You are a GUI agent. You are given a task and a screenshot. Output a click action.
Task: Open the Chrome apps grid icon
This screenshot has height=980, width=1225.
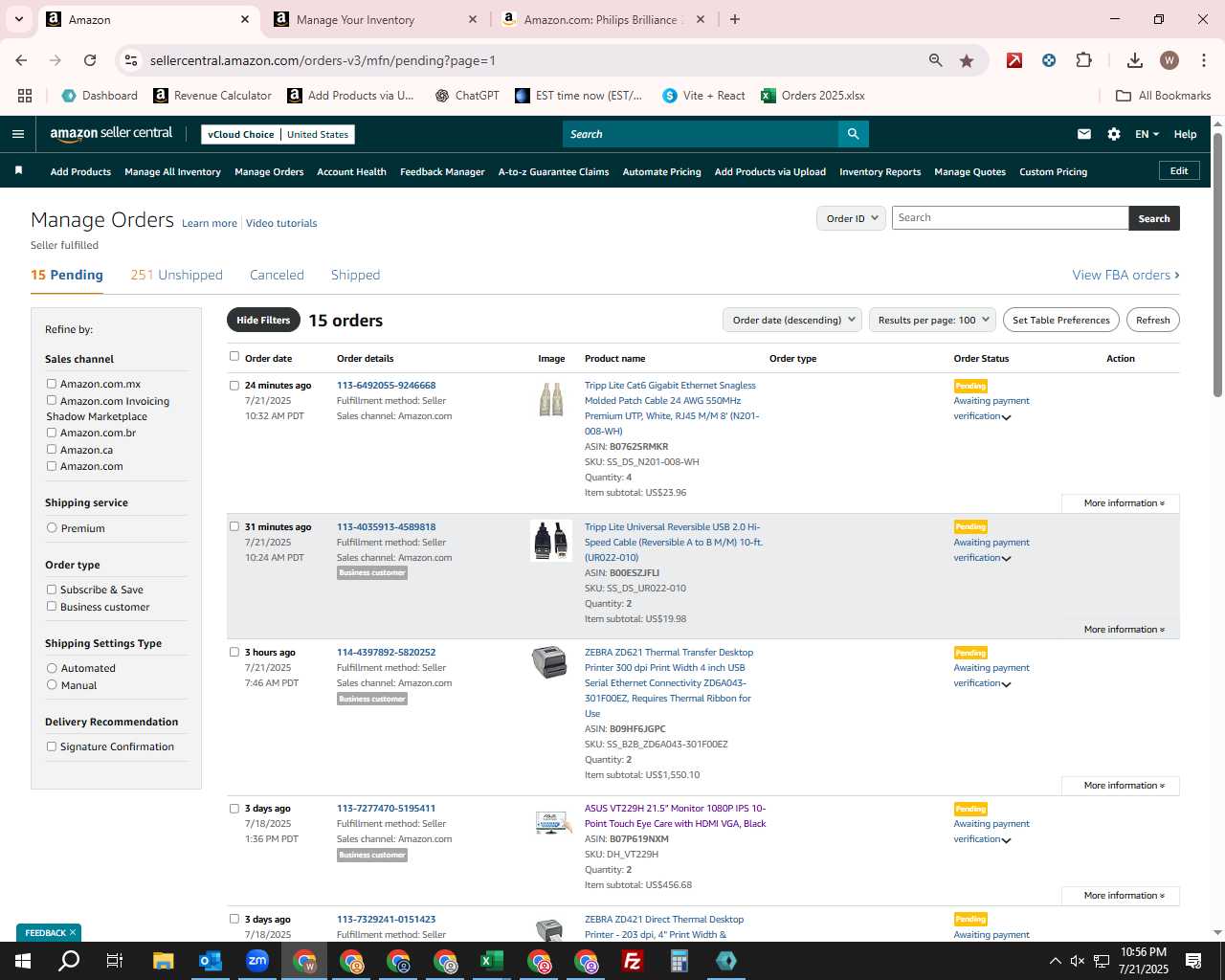pyautogui.click(x=25, y=96)
